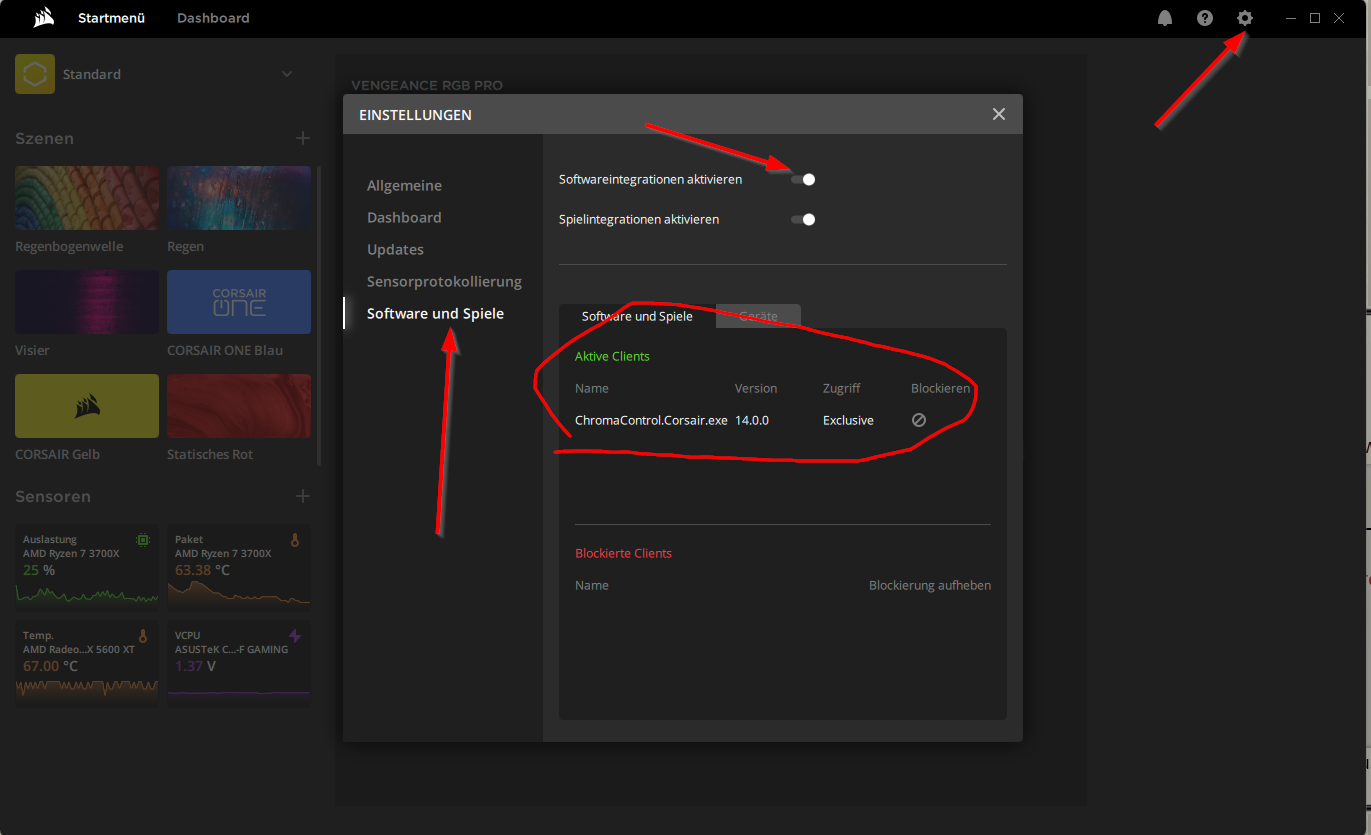Click the Corsair sails logo

point(43,18)
